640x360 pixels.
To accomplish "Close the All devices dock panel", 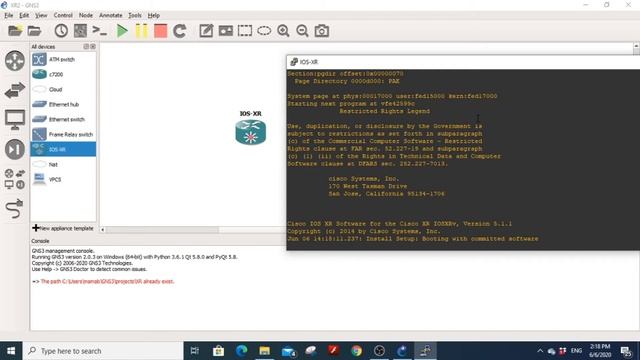I will [x=93, y=47].
